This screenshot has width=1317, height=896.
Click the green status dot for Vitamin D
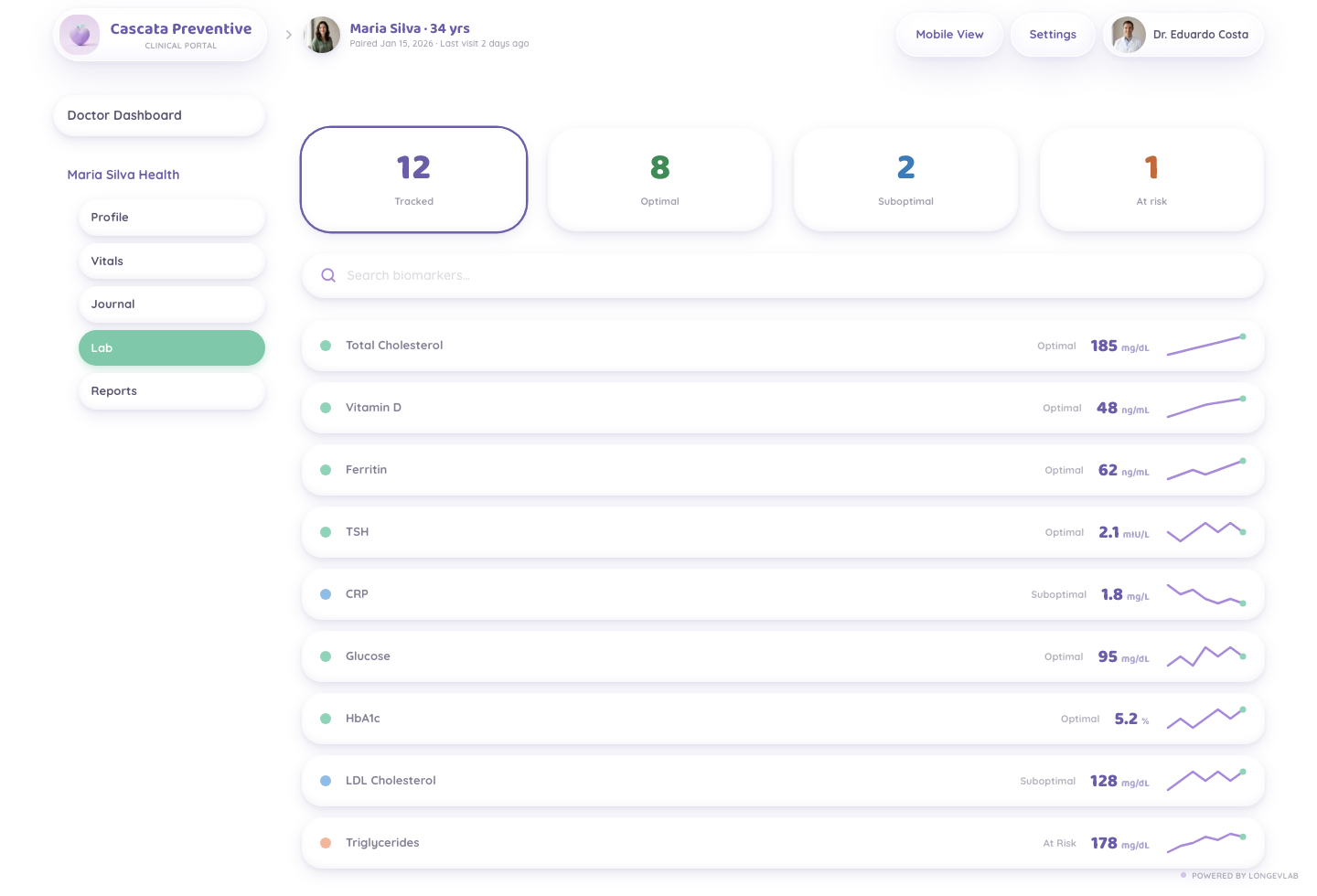click(326, 408)
